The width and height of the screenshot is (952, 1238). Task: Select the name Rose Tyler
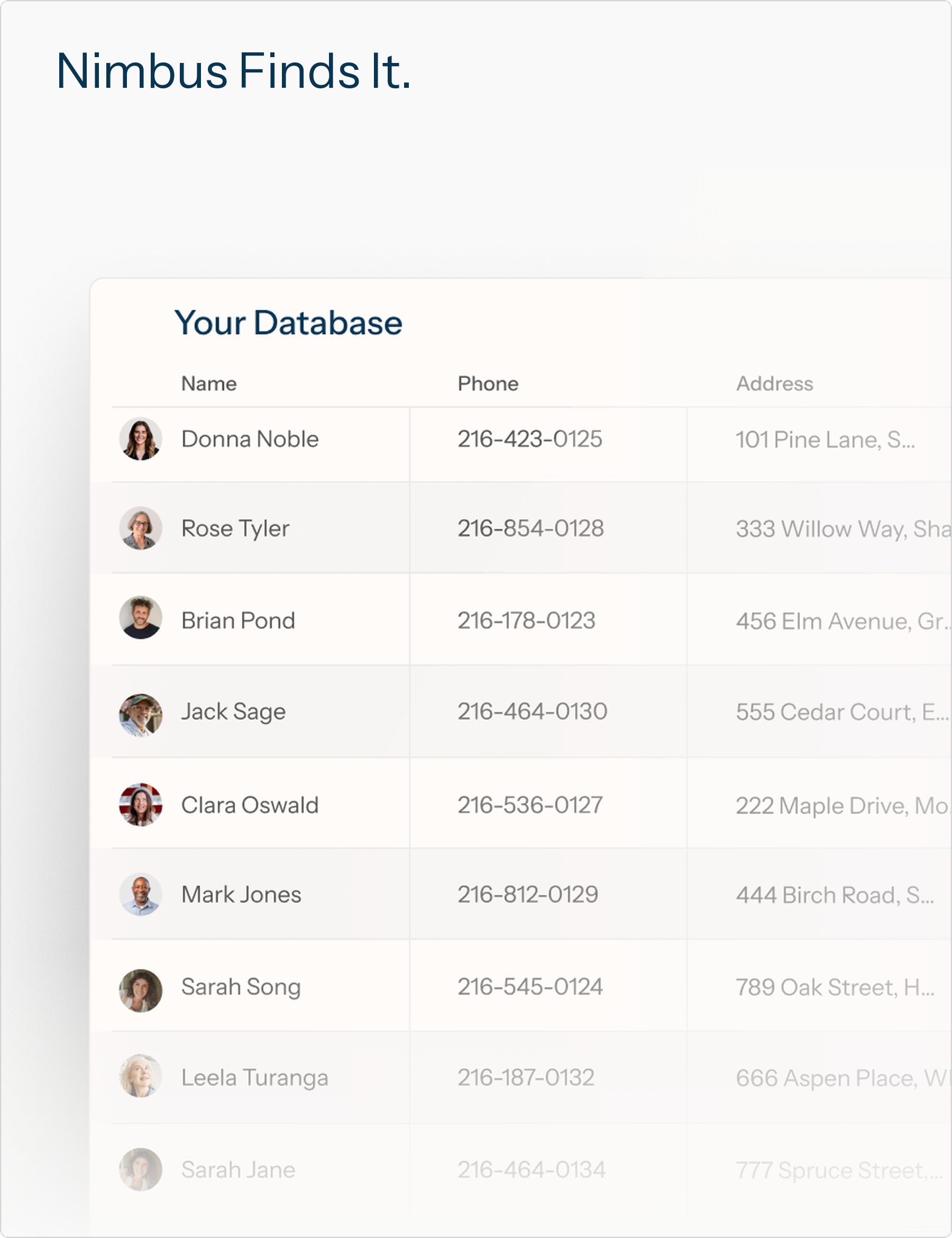tap(235, 529)
